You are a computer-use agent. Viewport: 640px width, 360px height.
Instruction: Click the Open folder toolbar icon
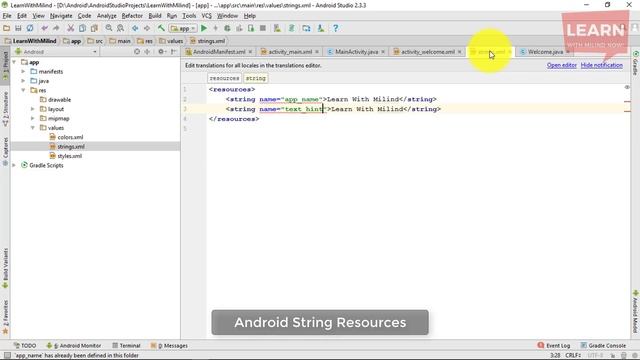point(7,28)
